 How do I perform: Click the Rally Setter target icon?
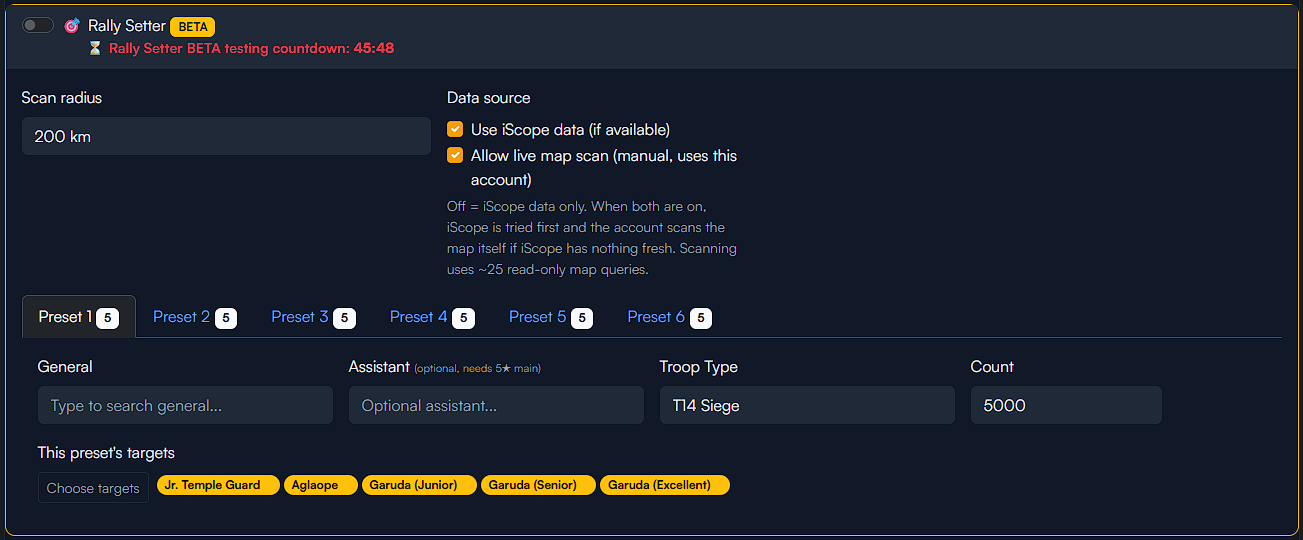click(72, 26)
